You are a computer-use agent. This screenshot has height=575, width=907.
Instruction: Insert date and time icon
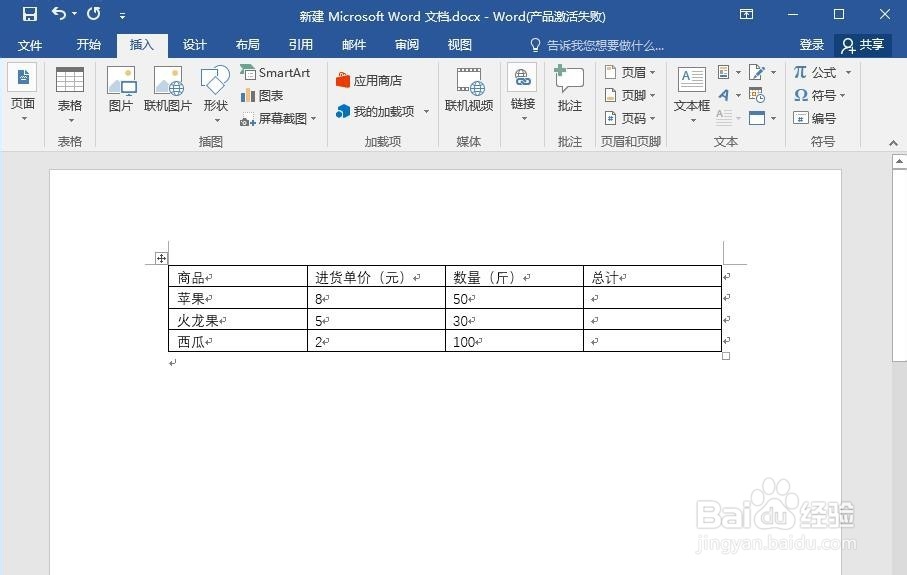(757, 95)
